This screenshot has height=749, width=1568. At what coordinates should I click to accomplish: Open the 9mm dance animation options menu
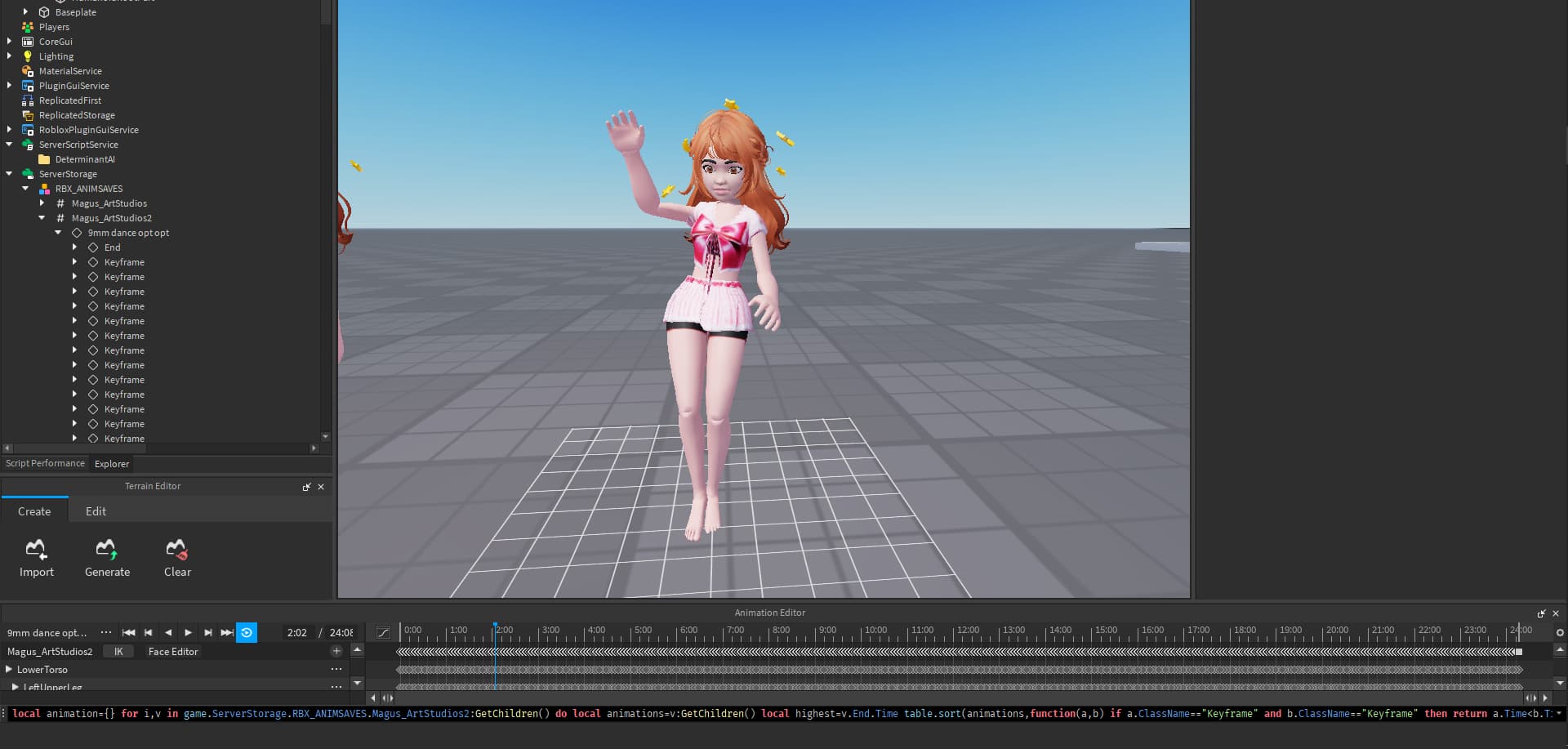106,632
